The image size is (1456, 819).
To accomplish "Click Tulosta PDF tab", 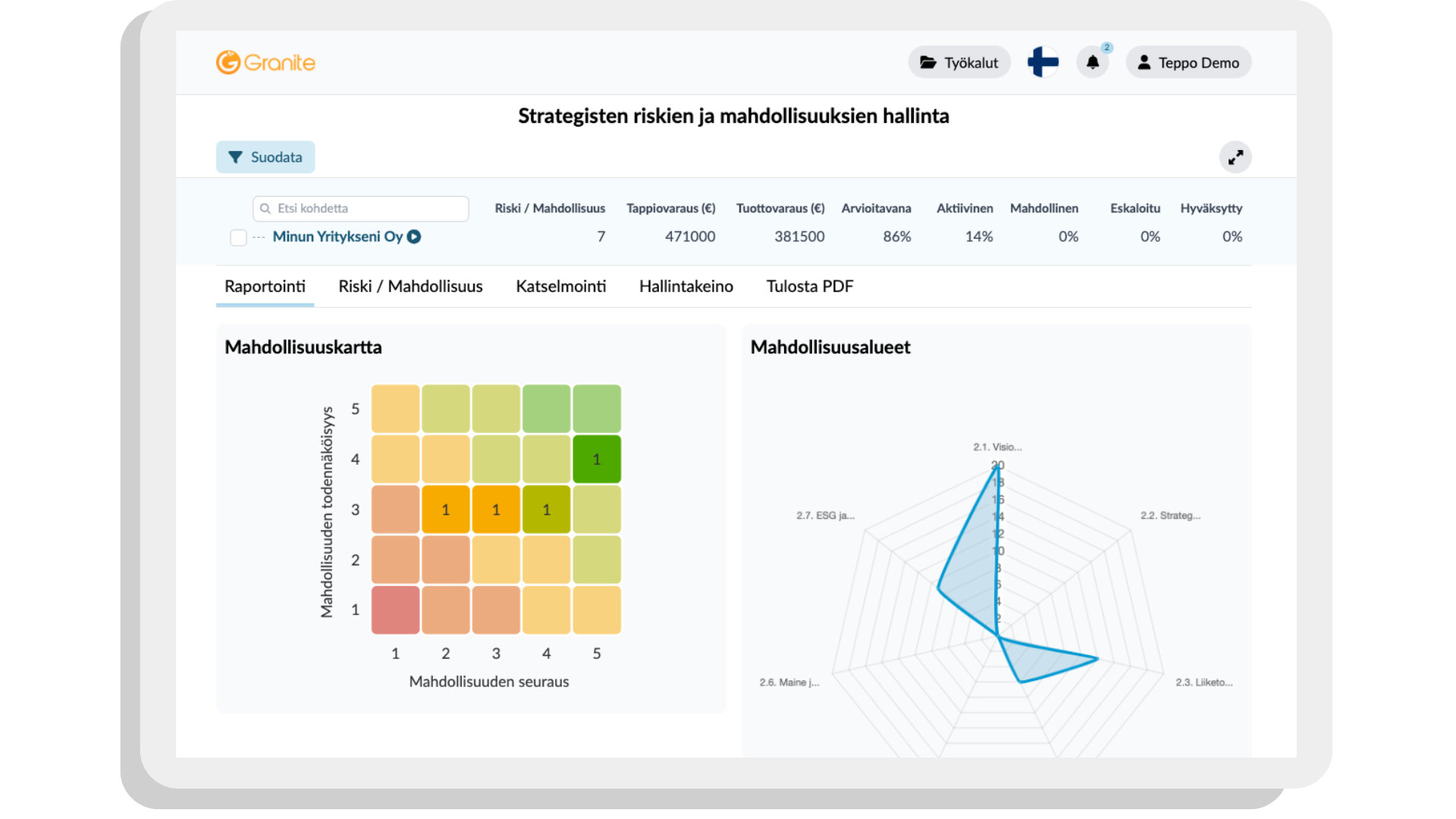I will tap(810, 287).
